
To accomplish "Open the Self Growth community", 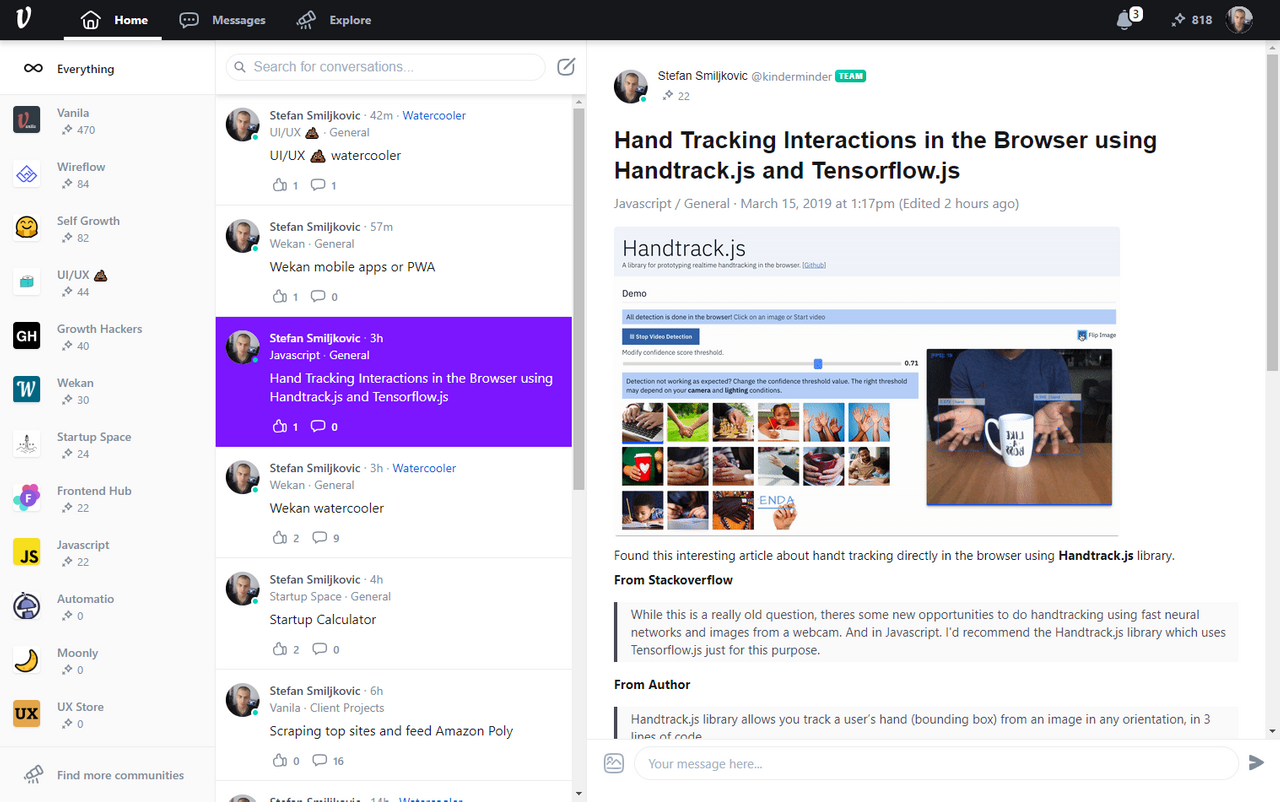I will coord(107,229).
